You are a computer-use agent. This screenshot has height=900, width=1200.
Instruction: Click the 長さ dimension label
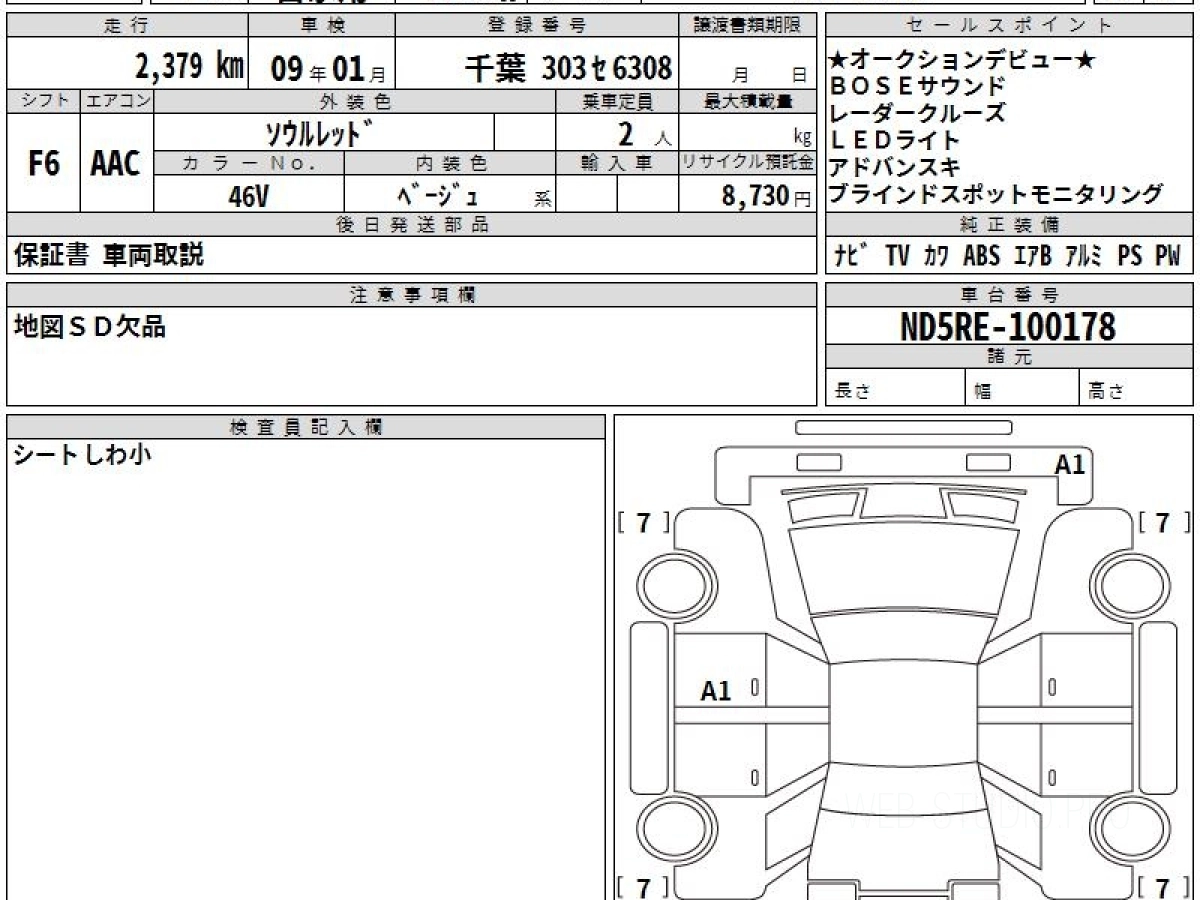coord(853,391)
